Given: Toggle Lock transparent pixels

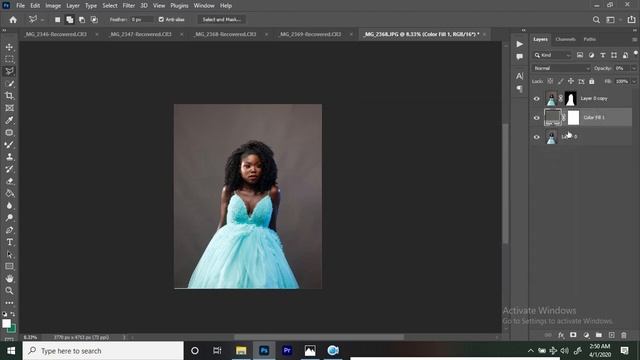Looking at the screenshot, I should pos(550,82).
